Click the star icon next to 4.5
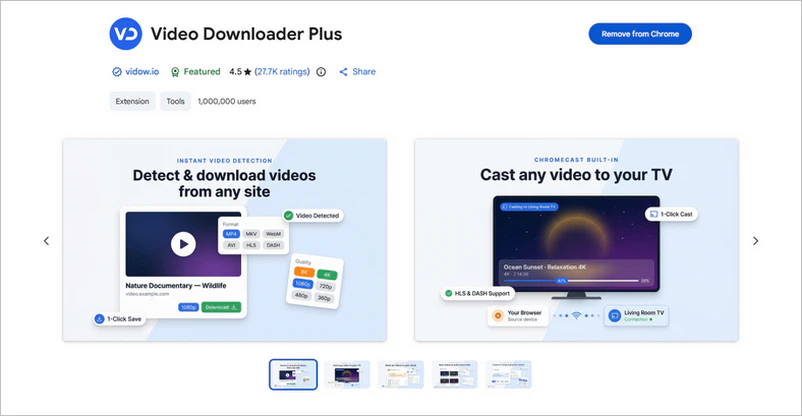 click(248, 72)
